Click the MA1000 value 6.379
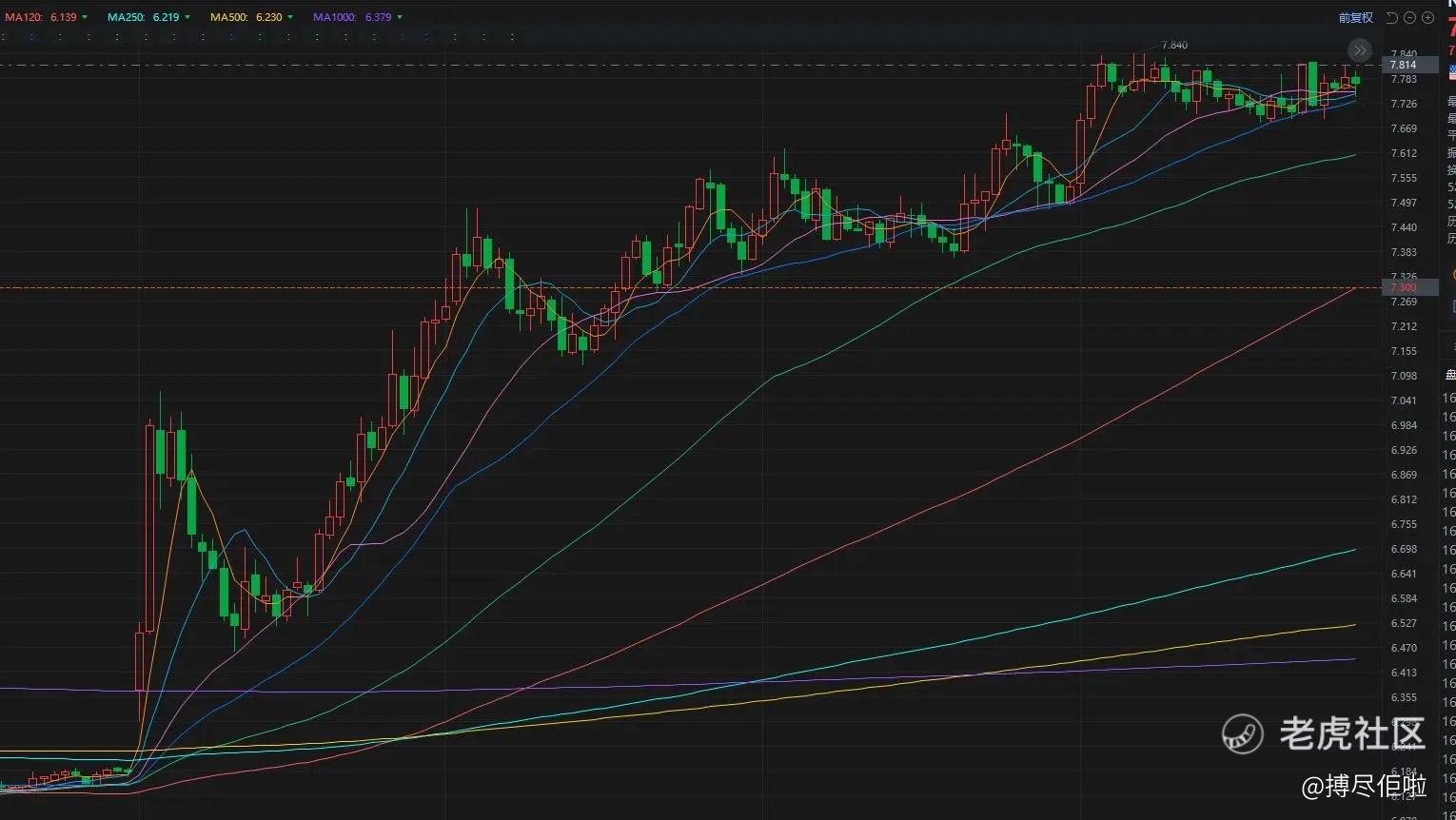 (378, 17)
